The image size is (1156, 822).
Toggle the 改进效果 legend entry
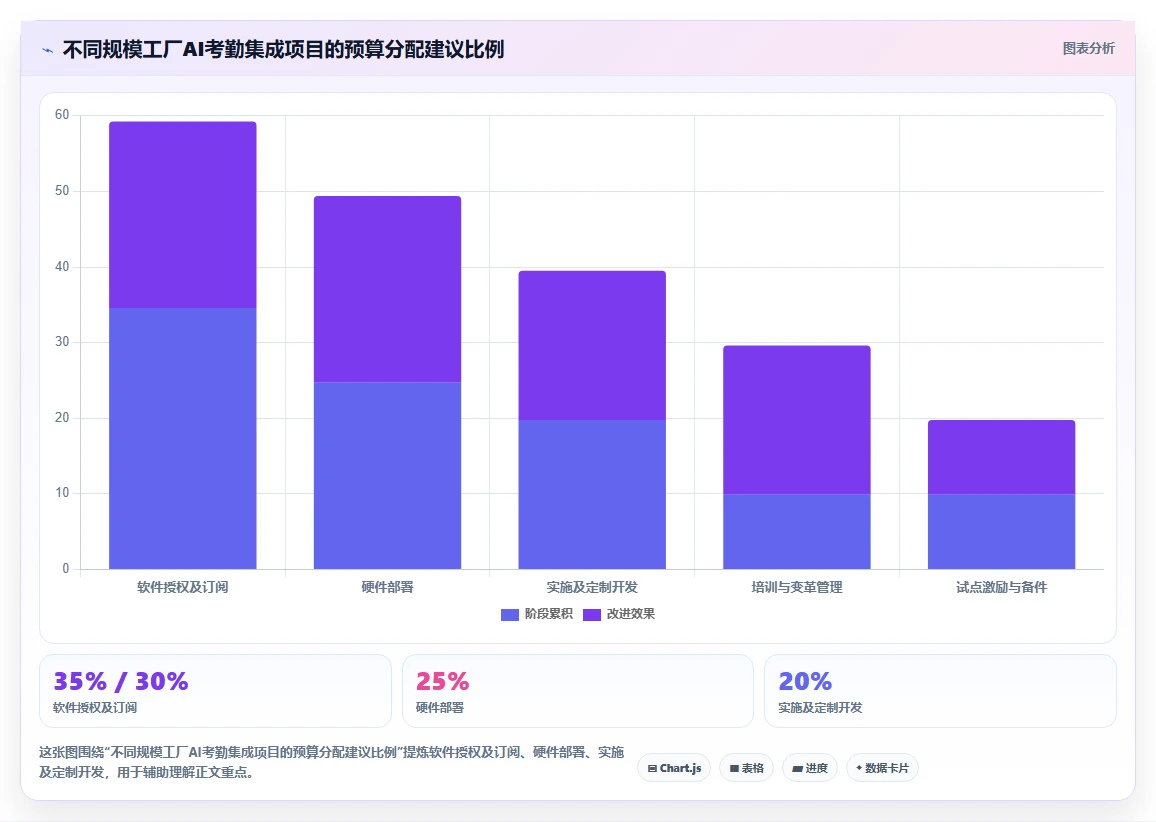pyautogui.click(x=619, y=614)
